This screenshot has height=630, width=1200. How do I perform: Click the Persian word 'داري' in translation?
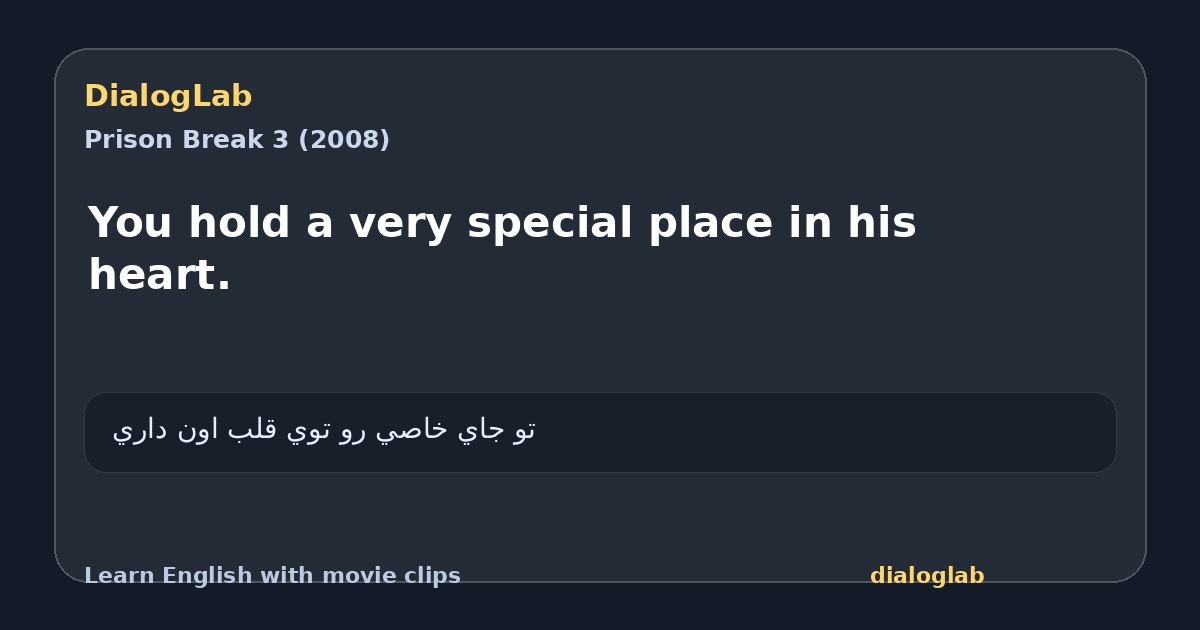(140, 430)
